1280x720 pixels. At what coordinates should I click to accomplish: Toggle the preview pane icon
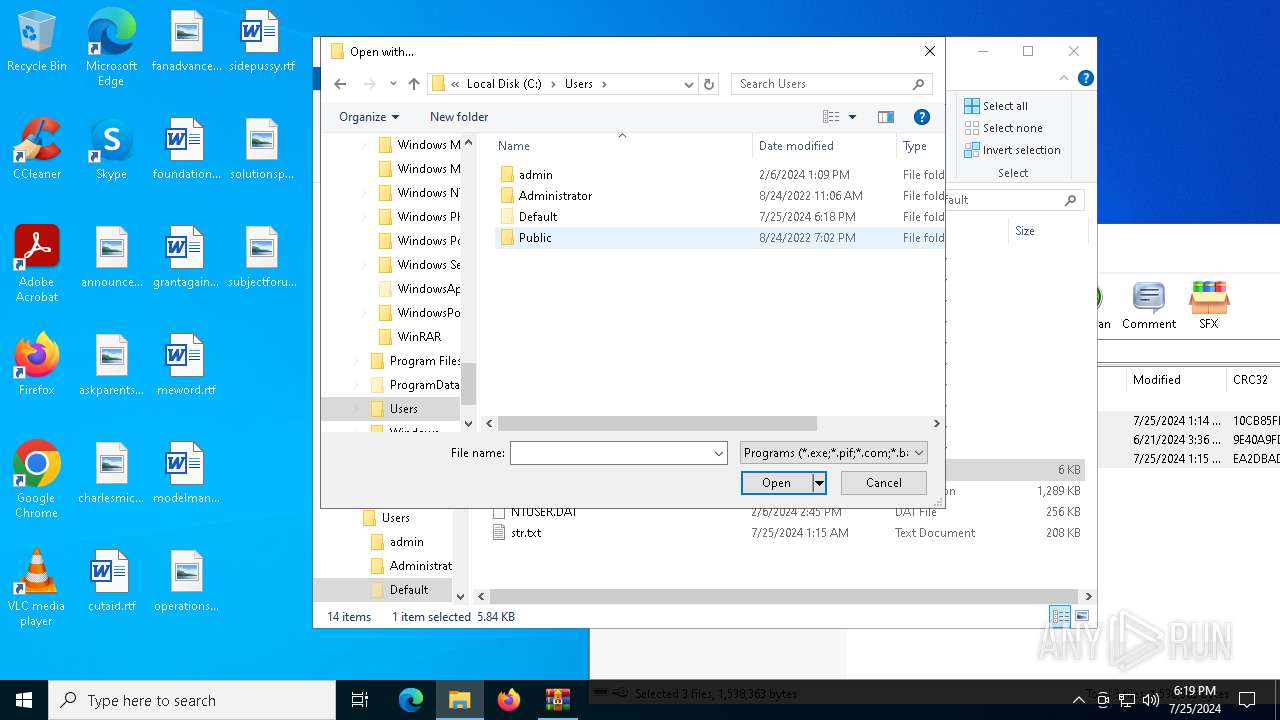click(x=886, y=117)
